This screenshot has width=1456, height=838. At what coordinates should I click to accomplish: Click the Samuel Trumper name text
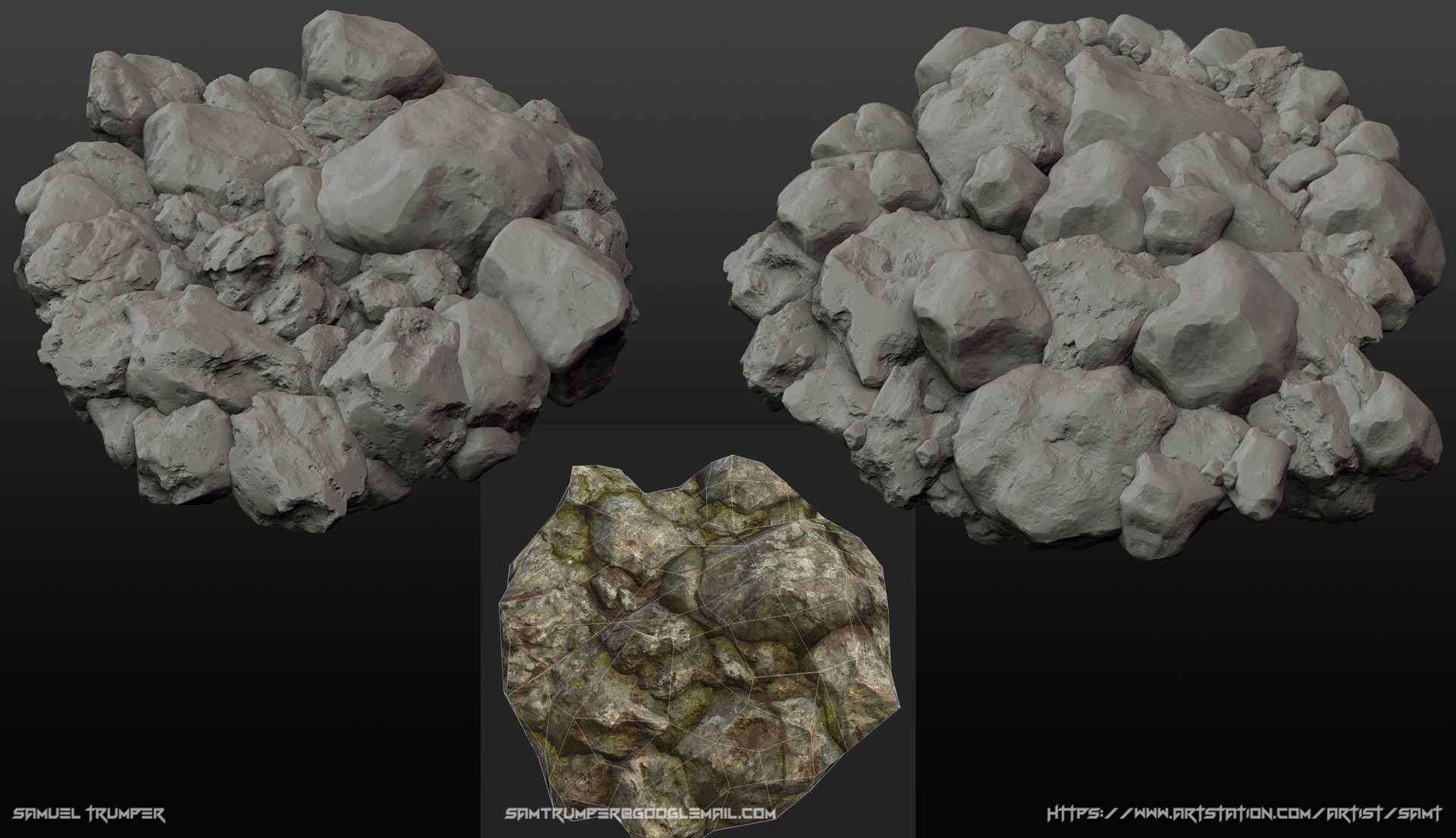coord(89,814)
